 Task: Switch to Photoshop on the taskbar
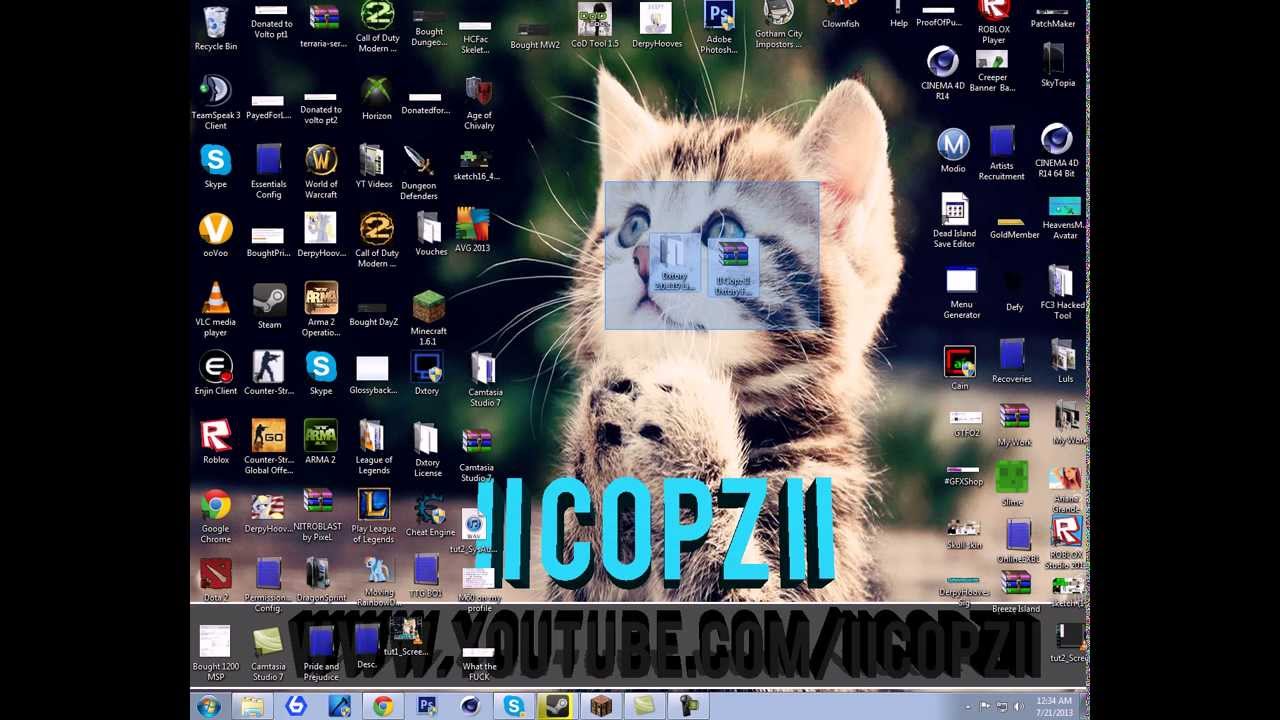coord(427,706)
